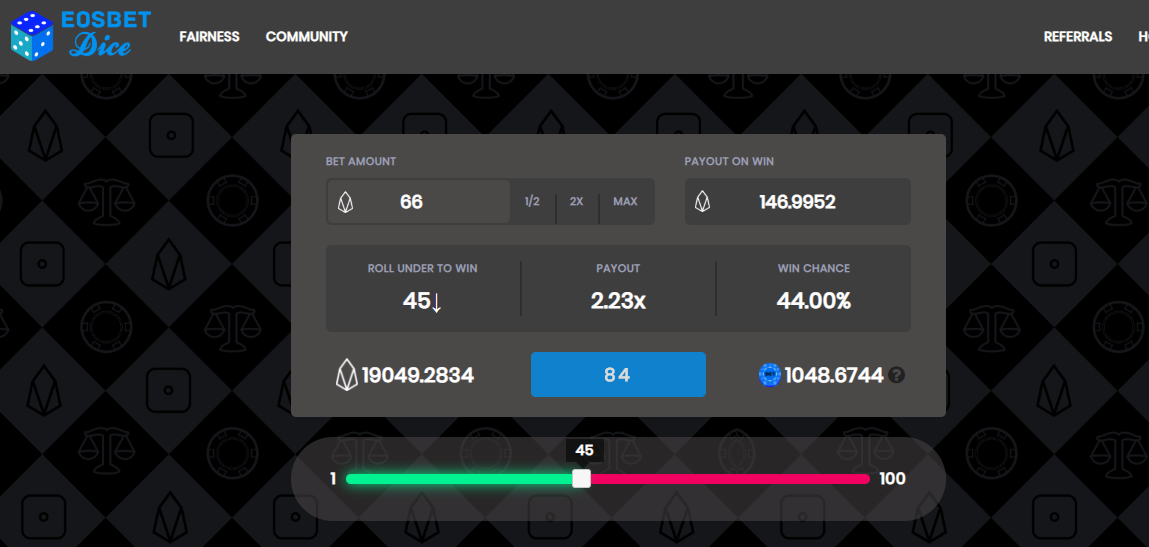
Task: Click the bet amount field showing 66
Action: tap(418, 202)
